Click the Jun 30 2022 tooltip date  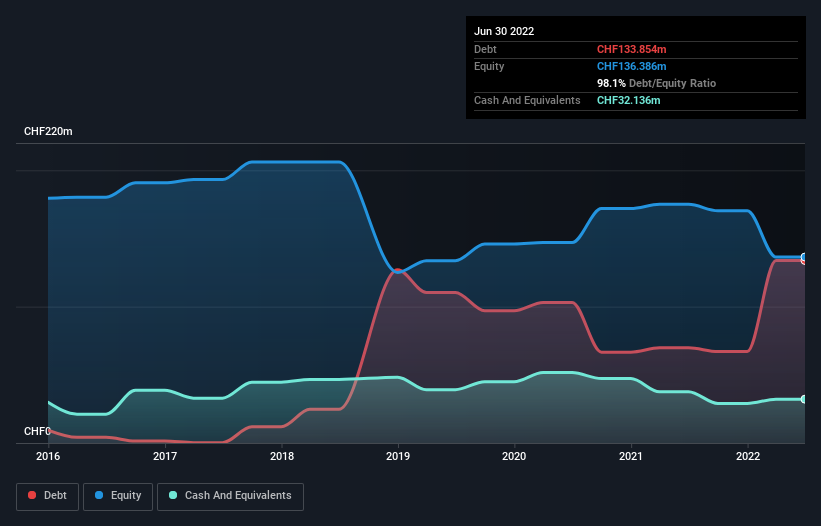click(504, 31)
